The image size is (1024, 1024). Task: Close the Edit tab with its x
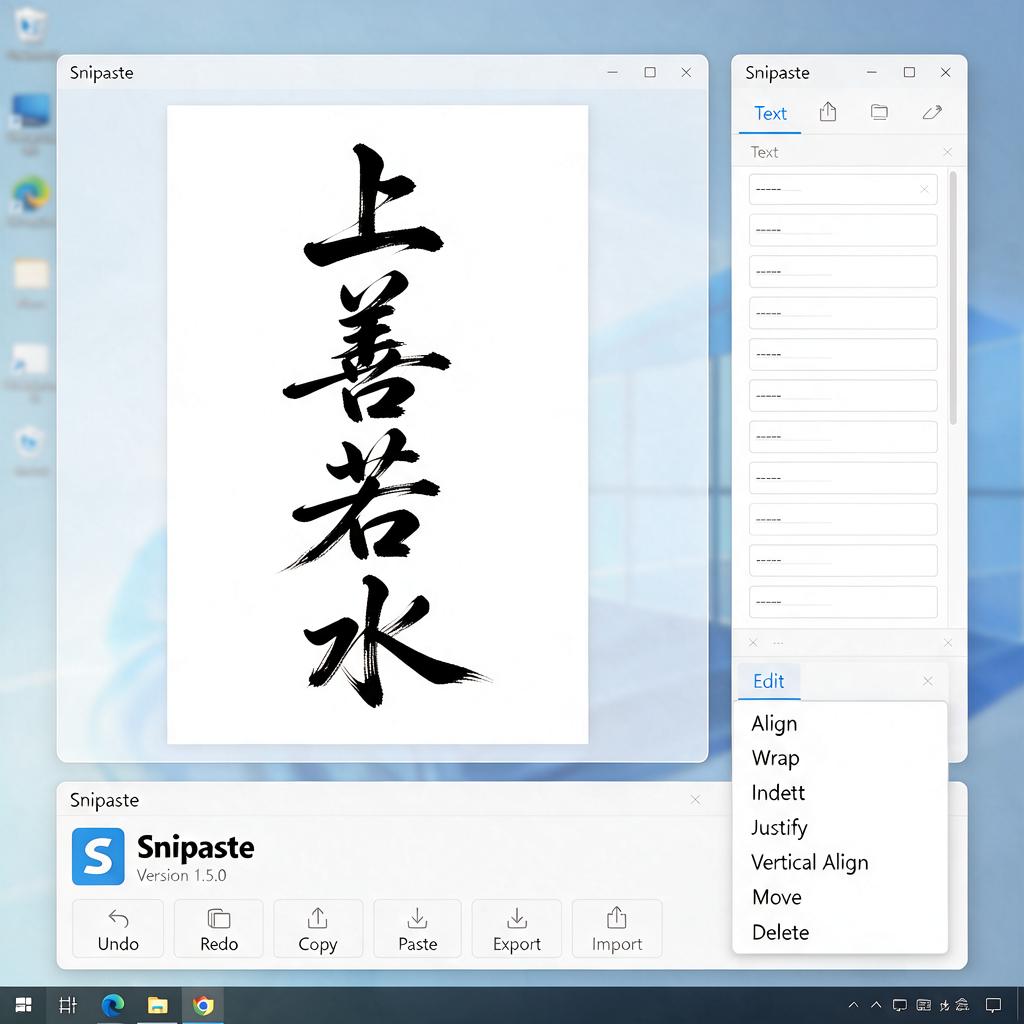[x=927, y=681]
